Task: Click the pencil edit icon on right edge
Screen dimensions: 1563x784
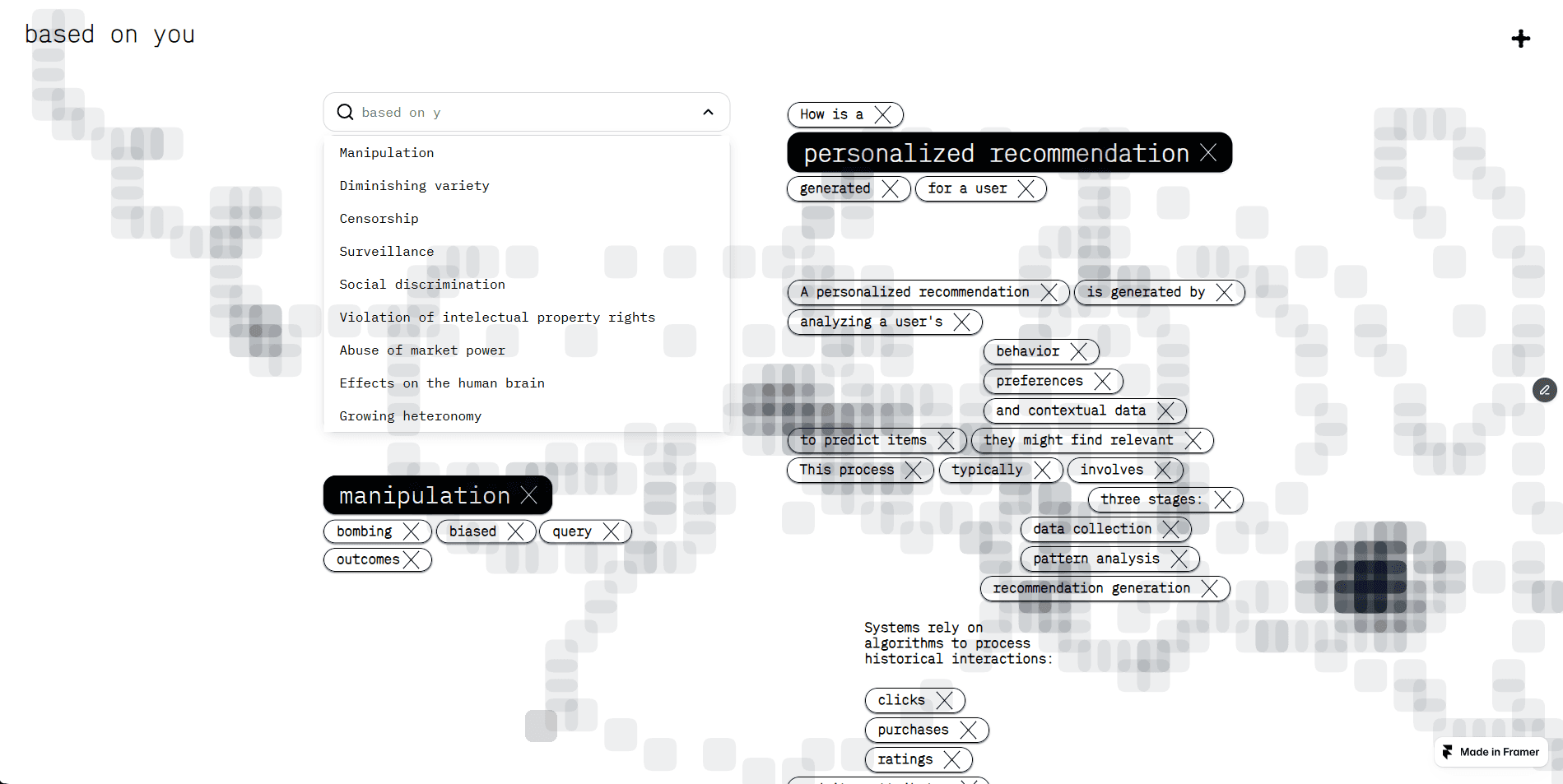Action: click(1545, 390)
